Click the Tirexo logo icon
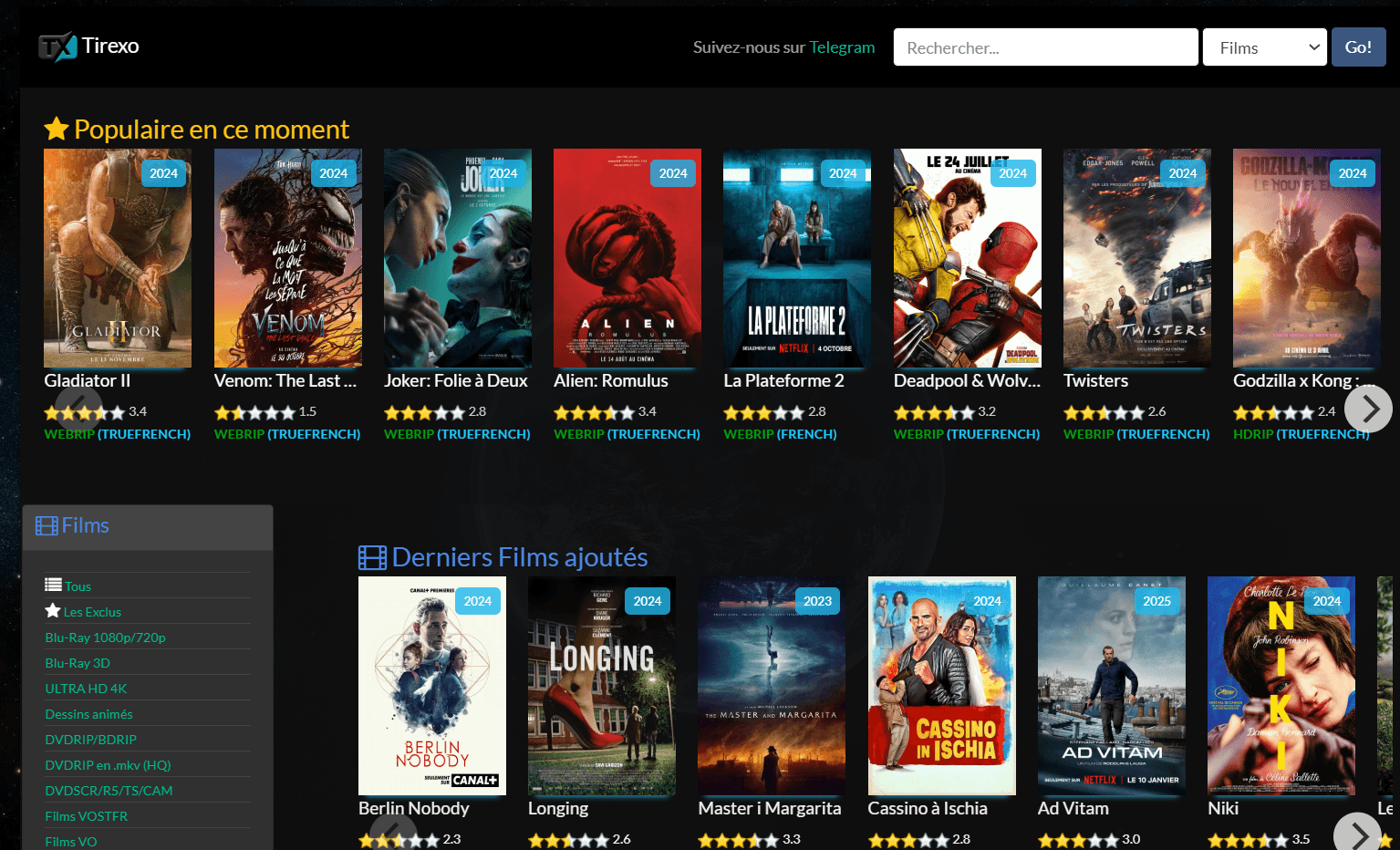Screen dimensions: 1400x850 click(57, 47)
